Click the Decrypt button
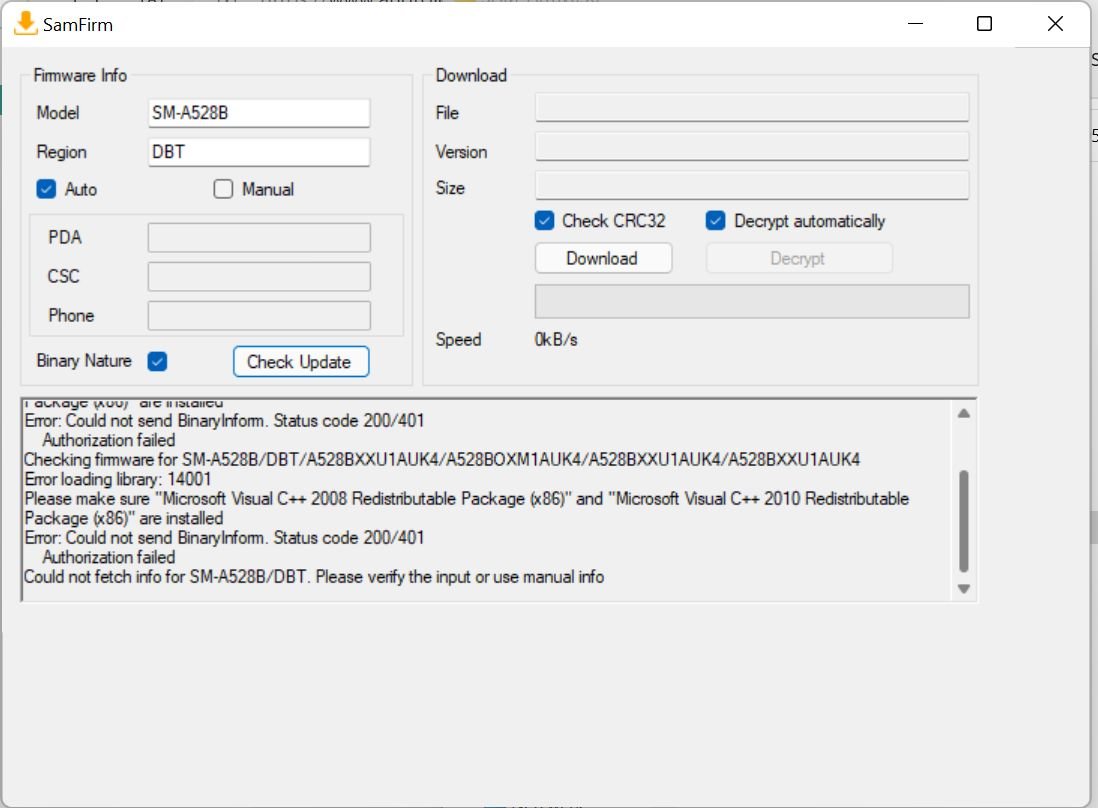The width and height of the screenshot is (1098, 808). (799, 258)
